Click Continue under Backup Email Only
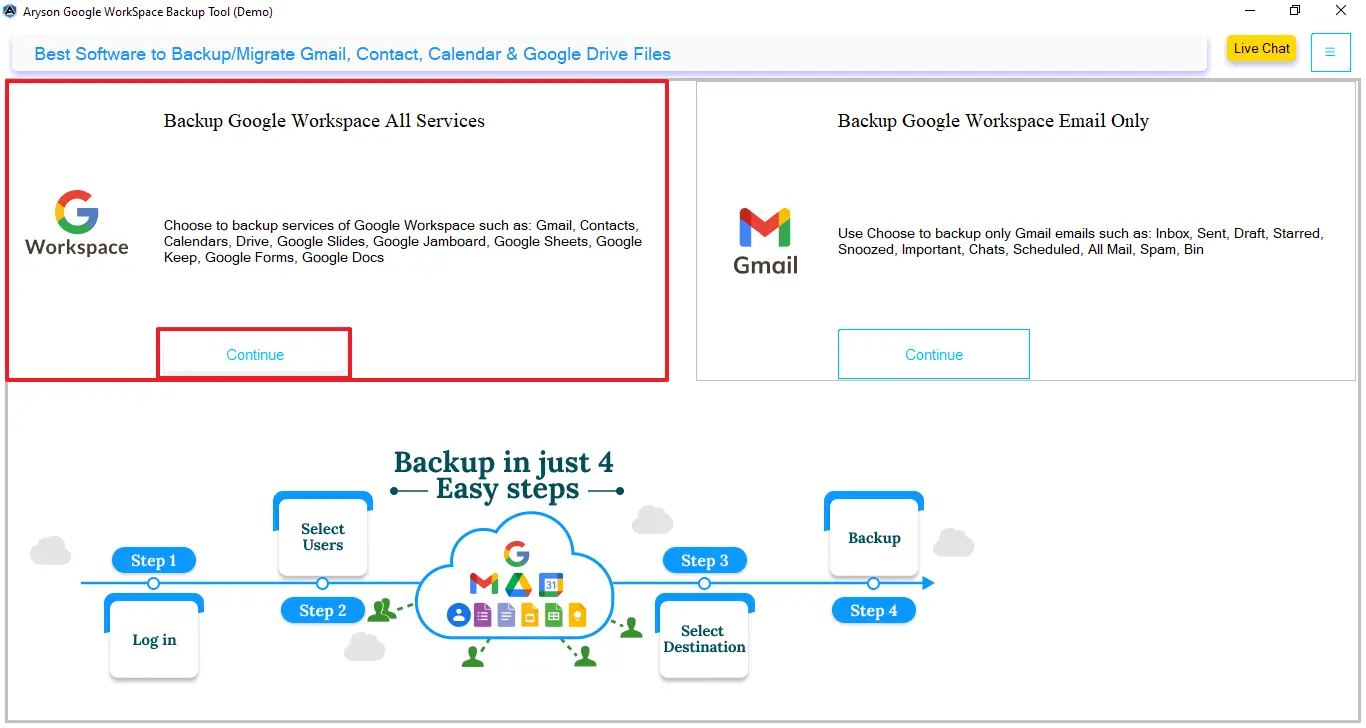Image resolution: width=1366 pixels, height=728 pixels. coord(933,353)
